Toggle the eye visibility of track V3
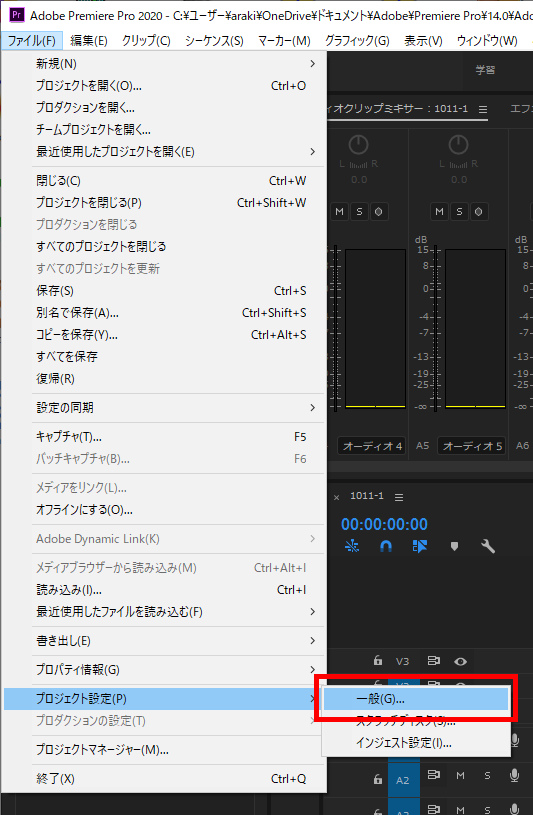 460,661
